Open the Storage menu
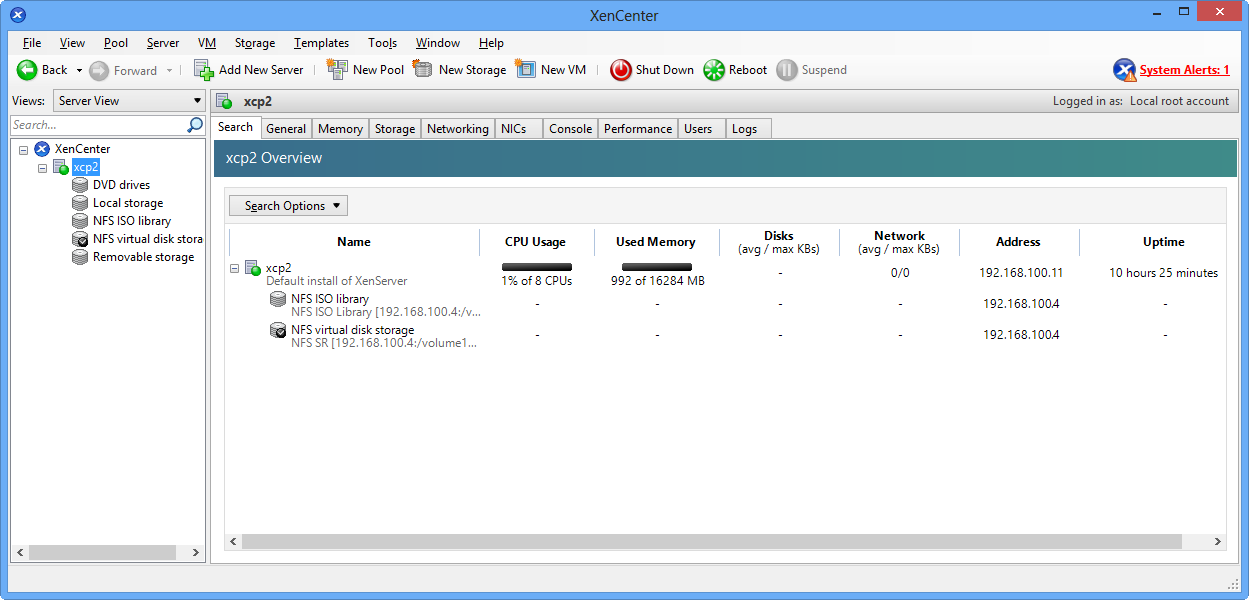The width and height of the screenshot is (1249, 600). (255, 43)
